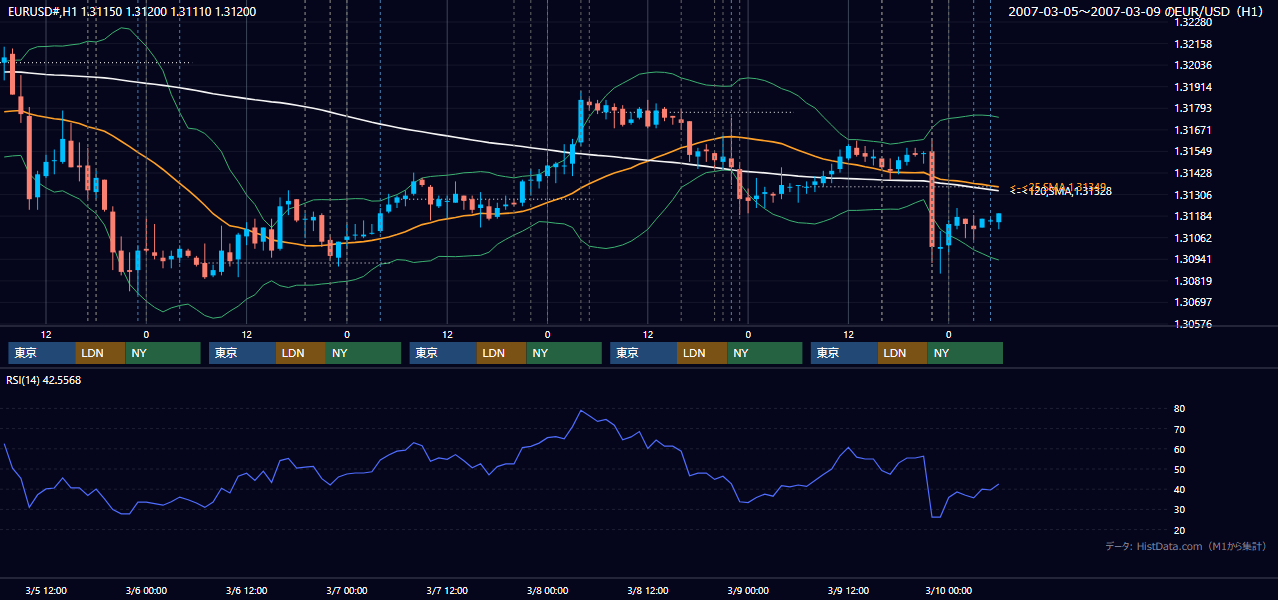Select RSI scale value 70
This screenshot has width=1278, height=600.
1180,429
